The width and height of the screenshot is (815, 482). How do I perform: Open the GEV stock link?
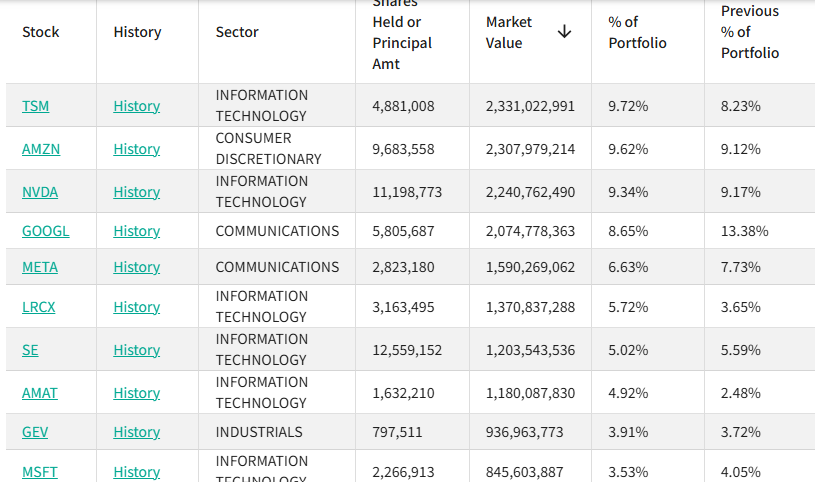[35, 433]
